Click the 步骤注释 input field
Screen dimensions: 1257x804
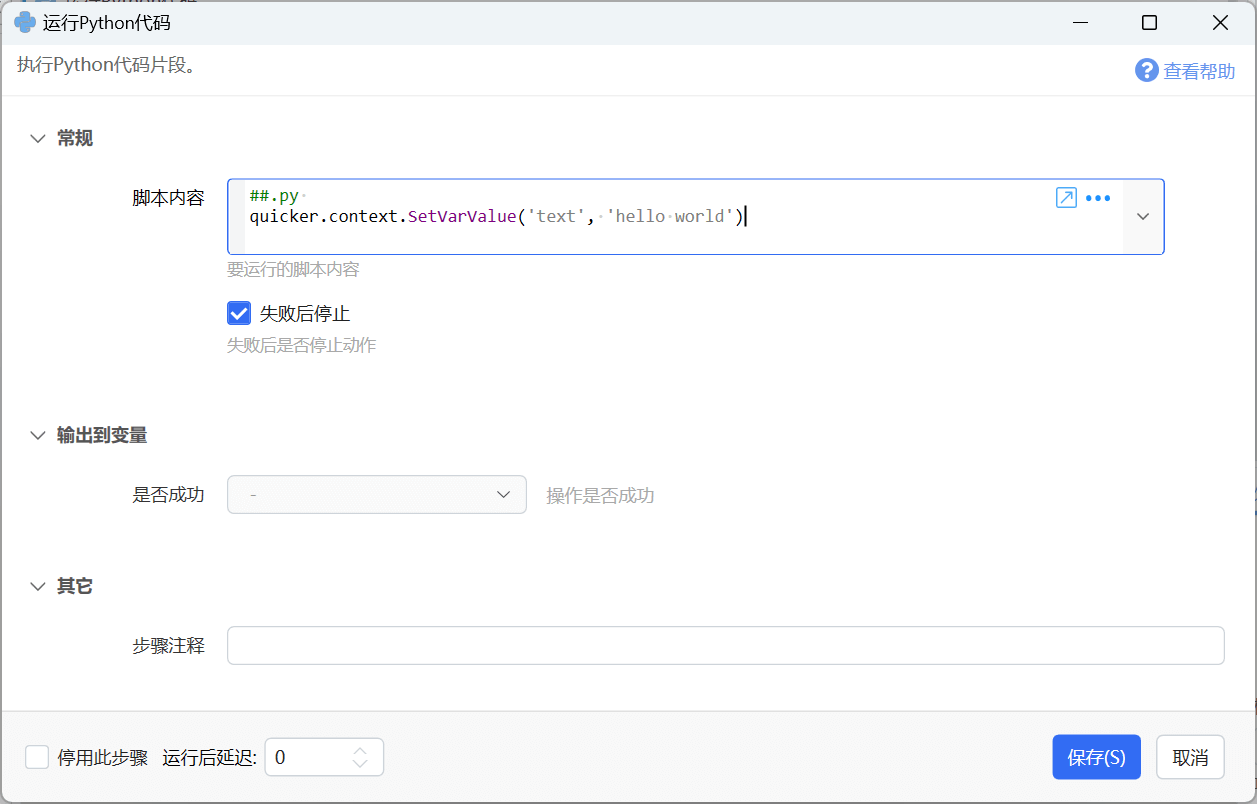coord(725,646)
